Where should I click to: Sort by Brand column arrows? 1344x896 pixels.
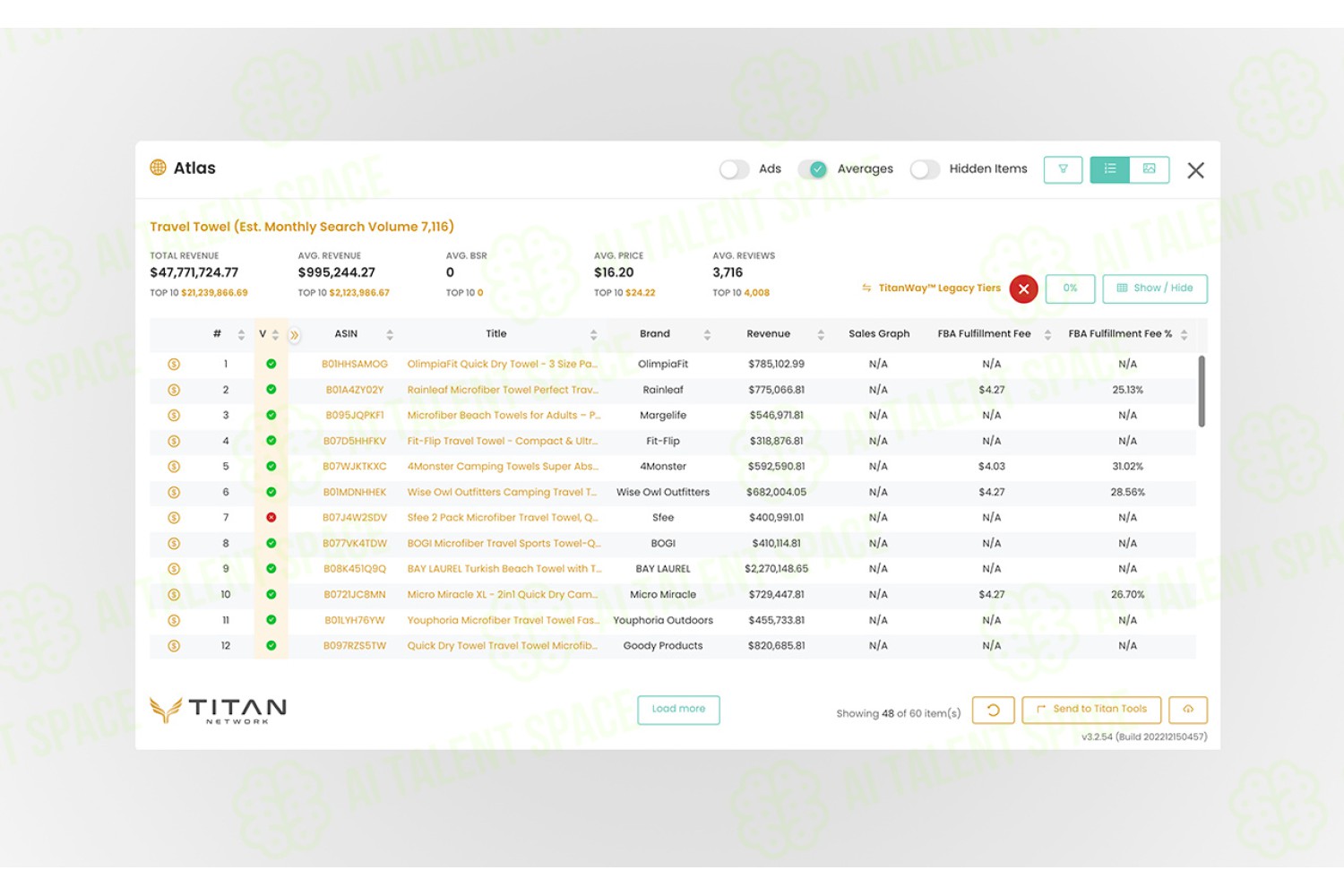(x=707, y=335)
